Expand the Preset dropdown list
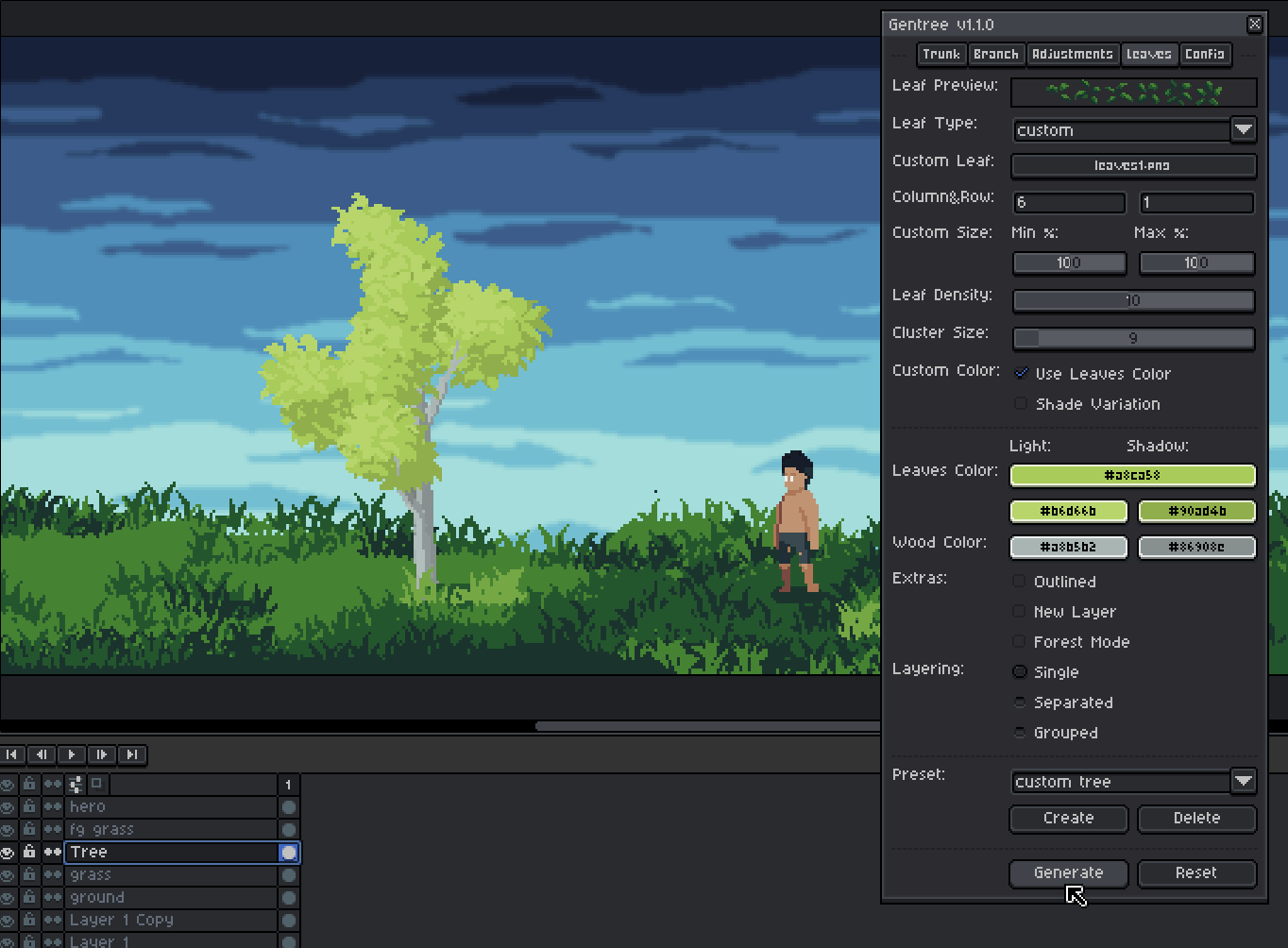Viewport: 1288px width, 948px height. tap(1243, 781)
